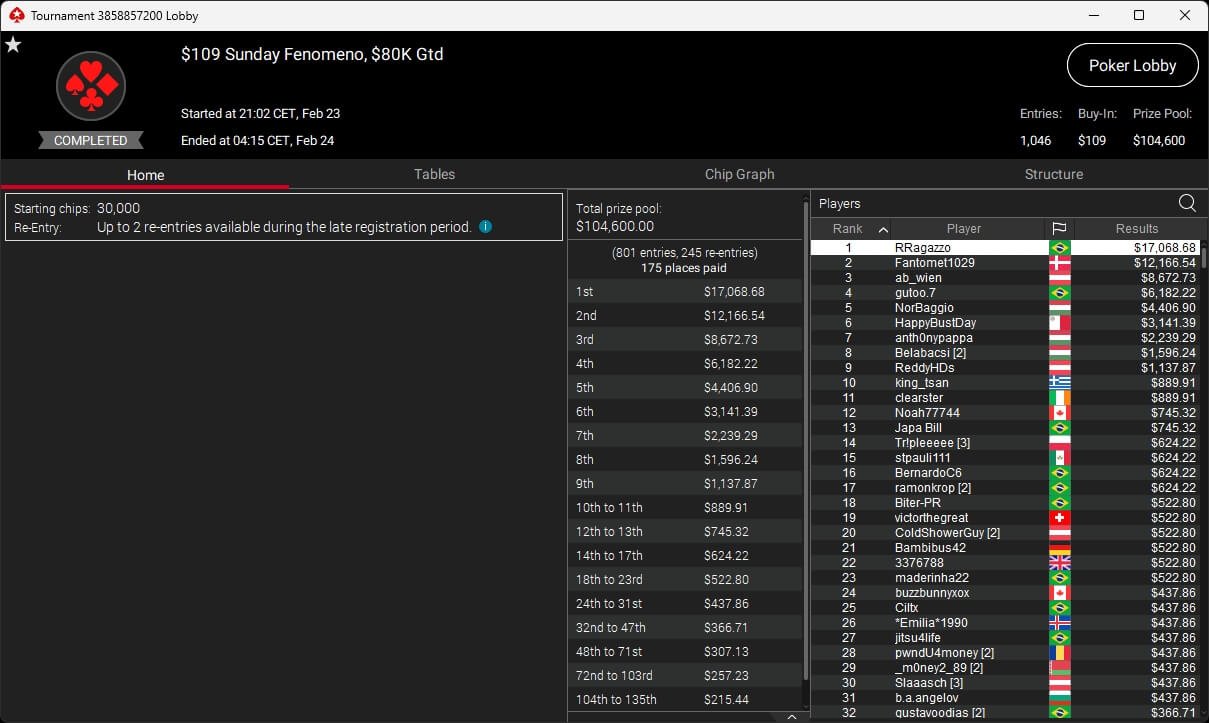This screenshot has width=1209, height=723.
Task: Sort by the Results column header
Action: pos(1137,229)
